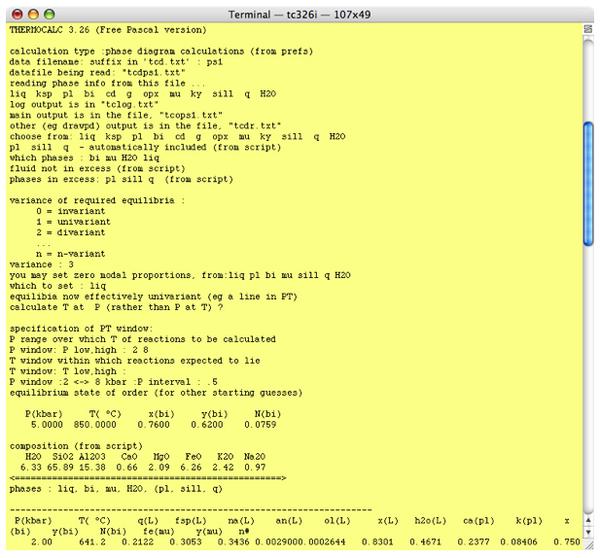
Task: Click the 'choose from: liq ksp pl bi' line
Action: (x=177, y=137)
